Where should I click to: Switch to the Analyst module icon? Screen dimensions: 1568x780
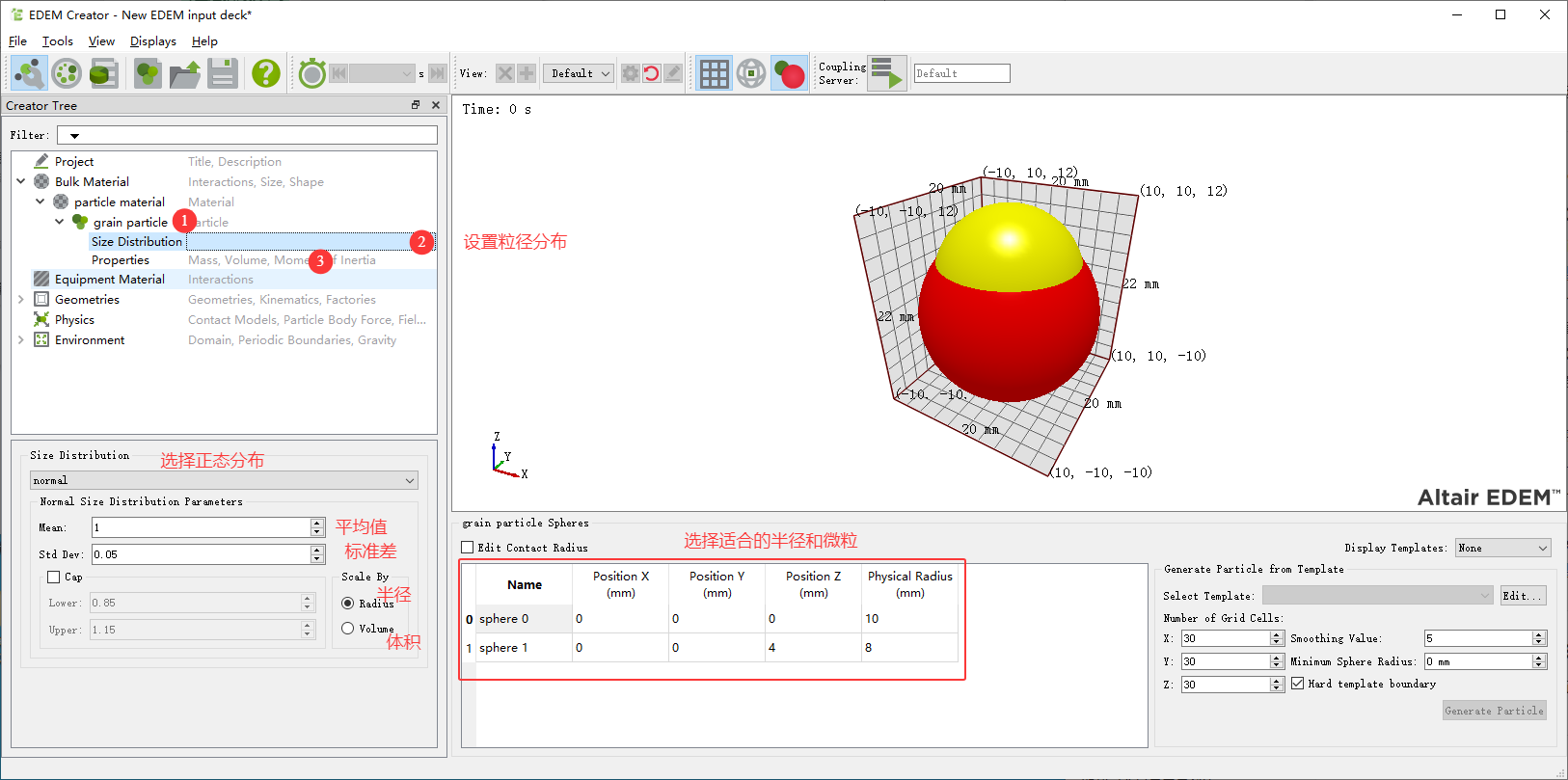coord(103,73)
